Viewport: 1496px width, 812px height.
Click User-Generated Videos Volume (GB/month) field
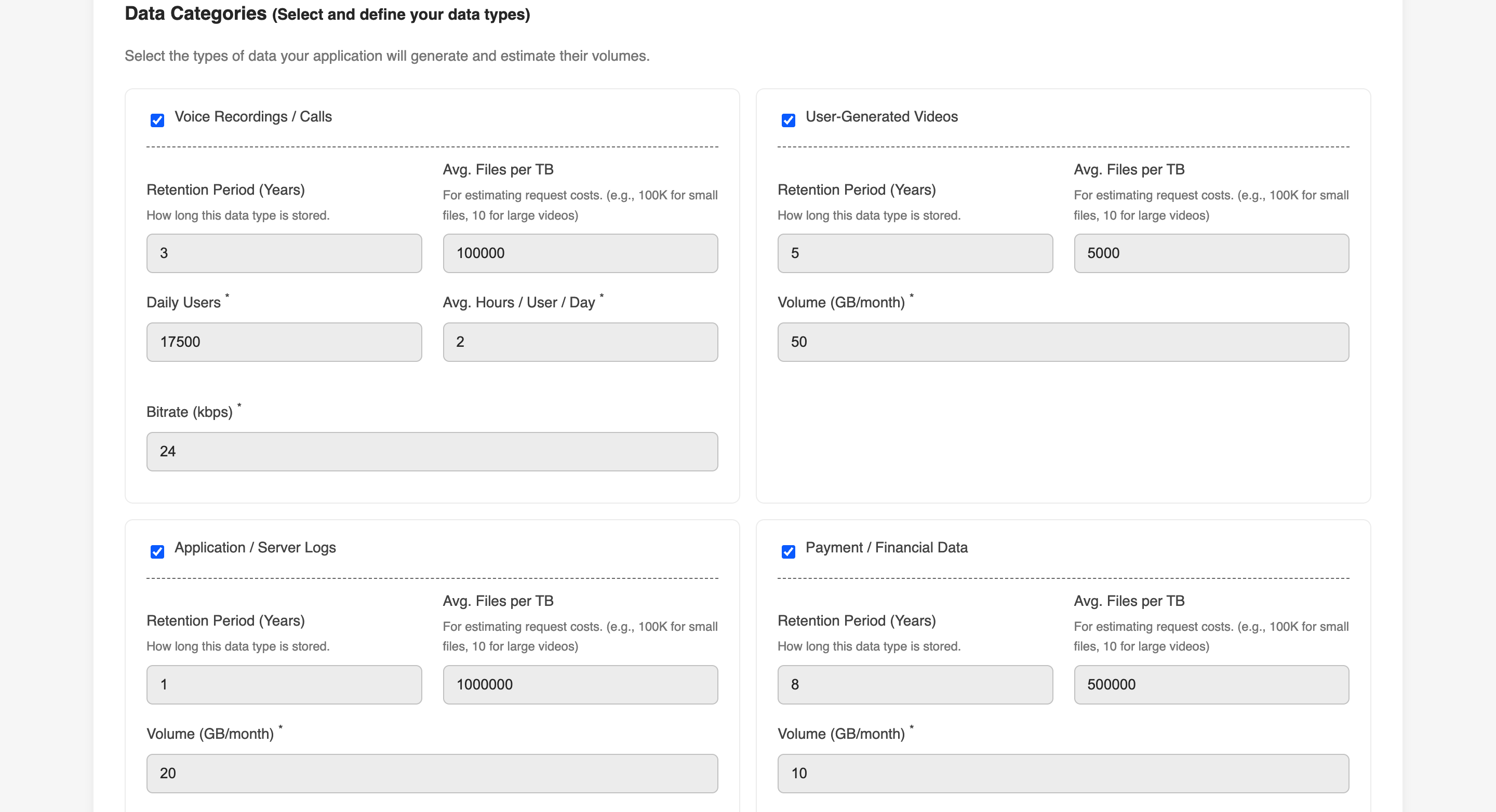1063,342
